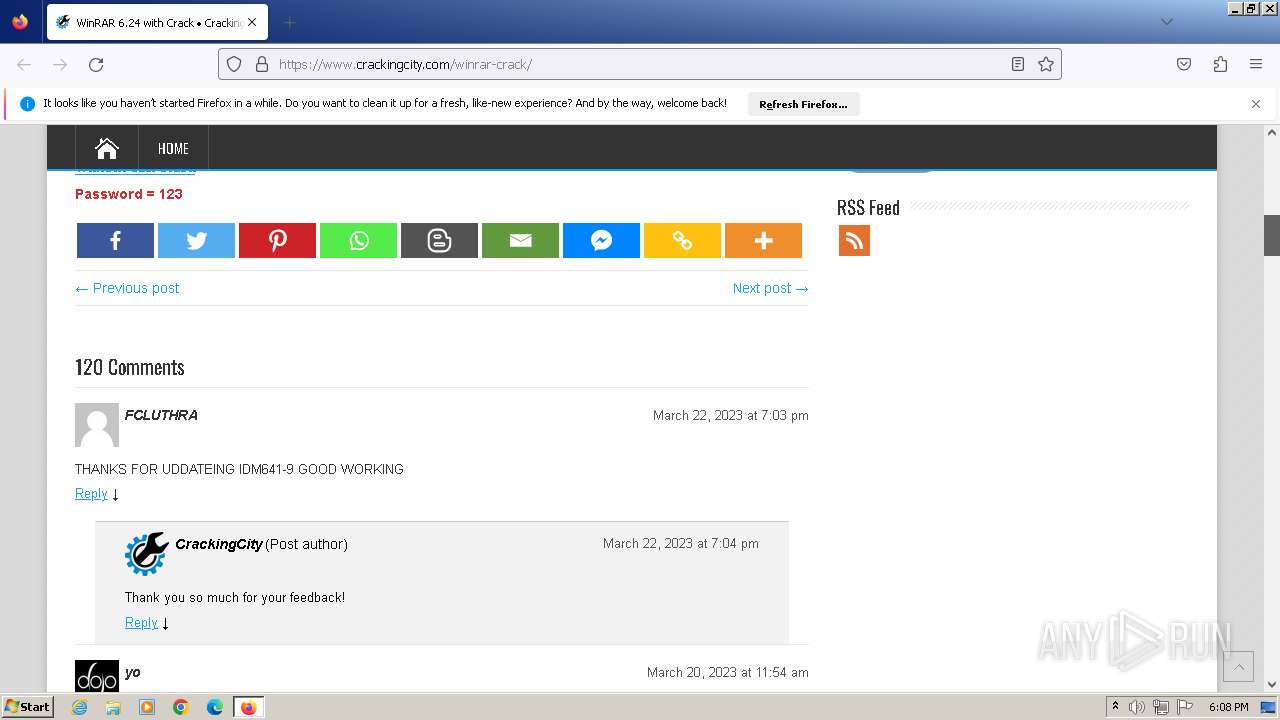Open new tab with plus button
The width and height of the screenshot is (1280, 720).
click(x=289, y=22)
